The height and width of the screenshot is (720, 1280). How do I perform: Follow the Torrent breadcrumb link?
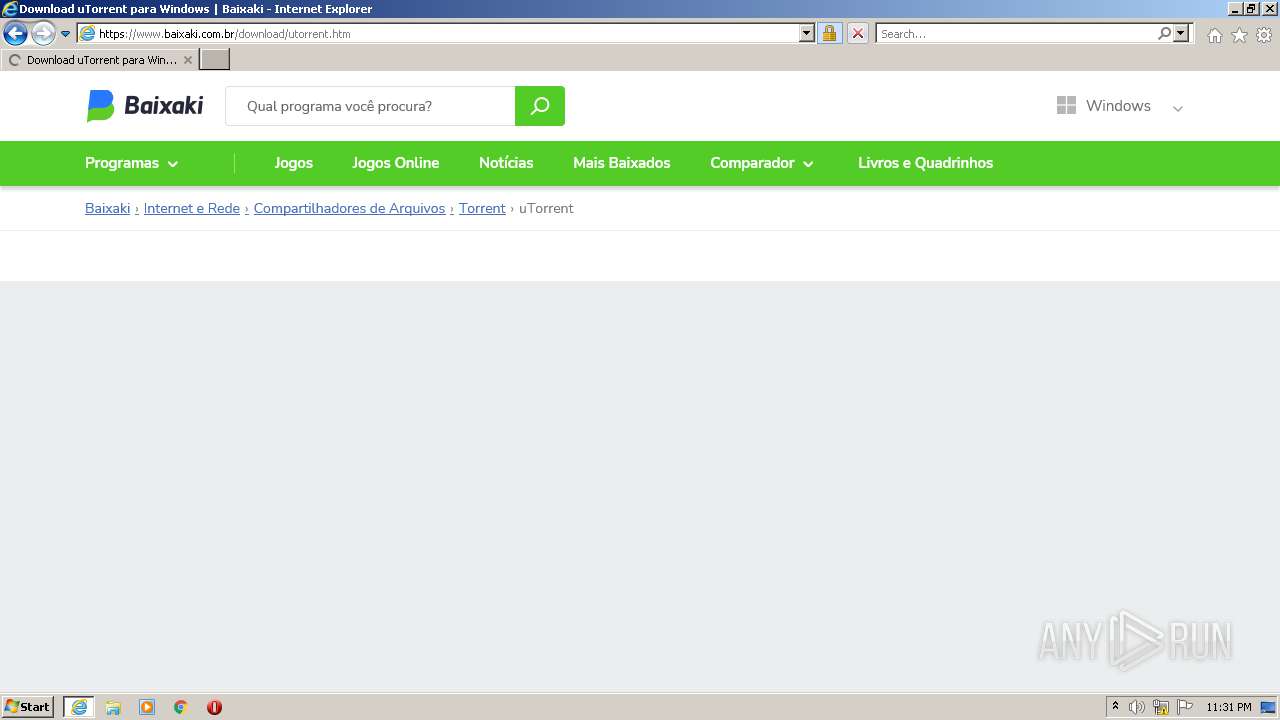(482, 208)
